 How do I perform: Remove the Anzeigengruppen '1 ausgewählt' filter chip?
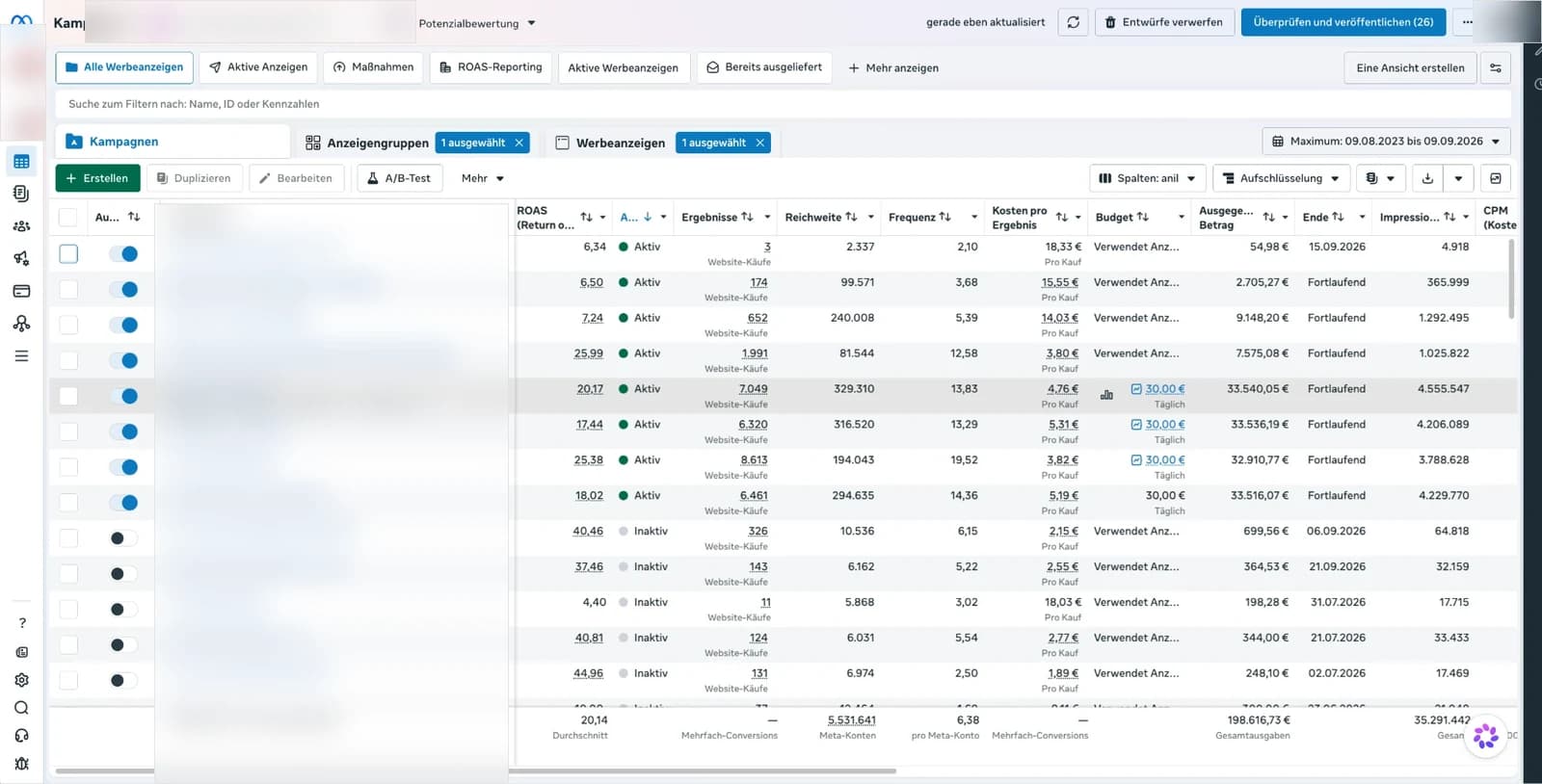[x=519, y=143]
